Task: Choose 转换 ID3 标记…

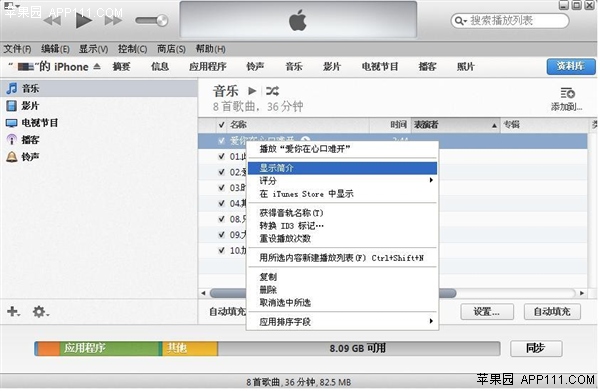Action: pos(342,226)
